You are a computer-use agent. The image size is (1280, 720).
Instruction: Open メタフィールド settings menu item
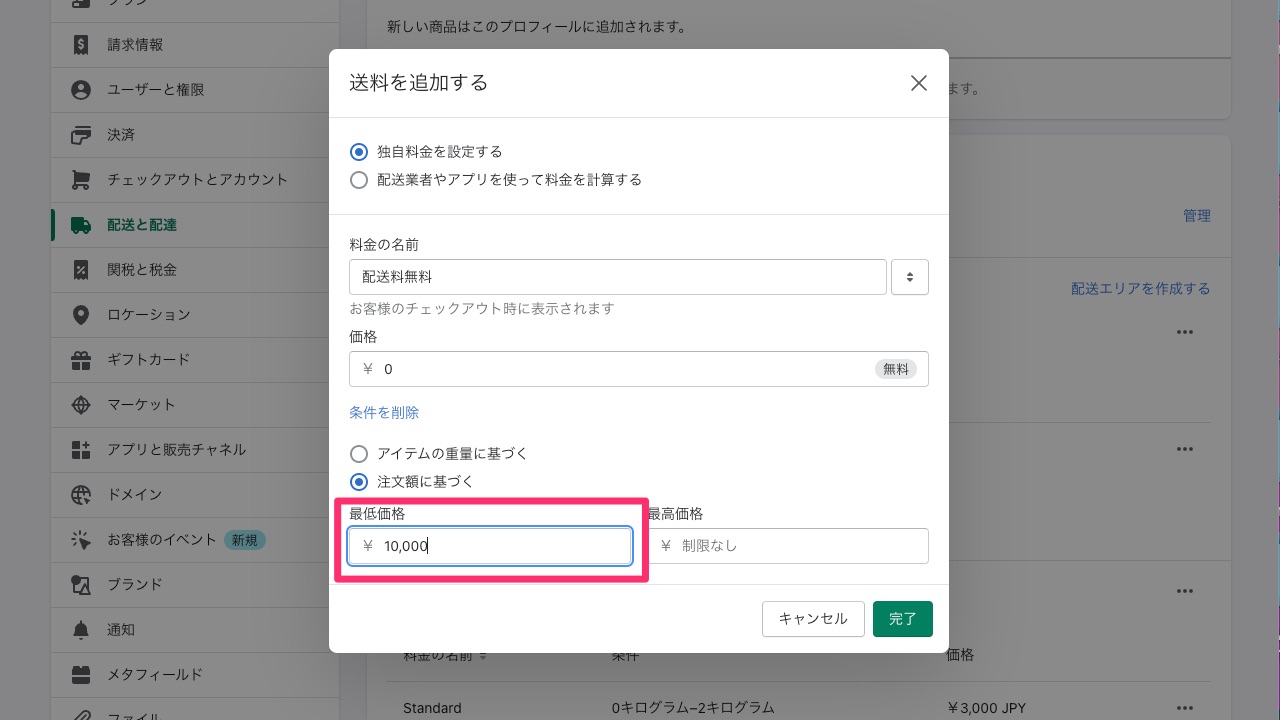[x=195, y=675]
